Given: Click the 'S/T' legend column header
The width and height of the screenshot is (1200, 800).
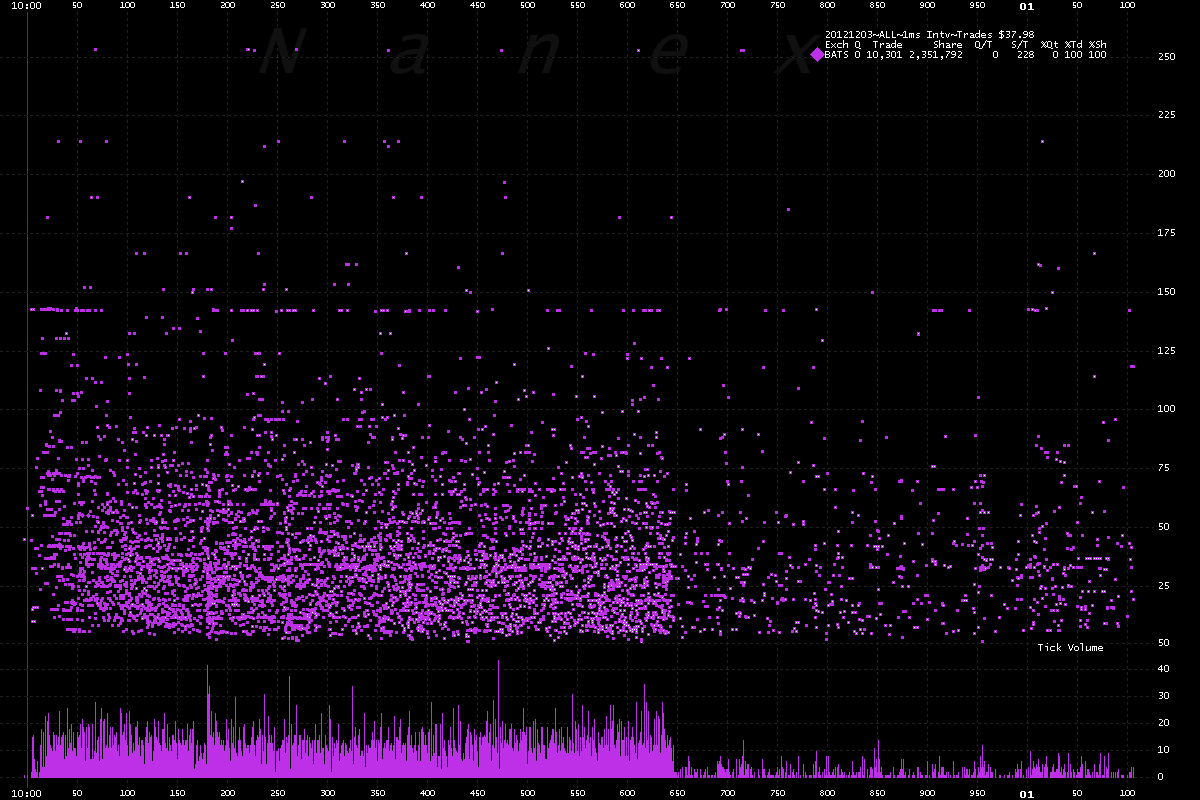Looking at the screenshot, I should [x=1019, y=45].
